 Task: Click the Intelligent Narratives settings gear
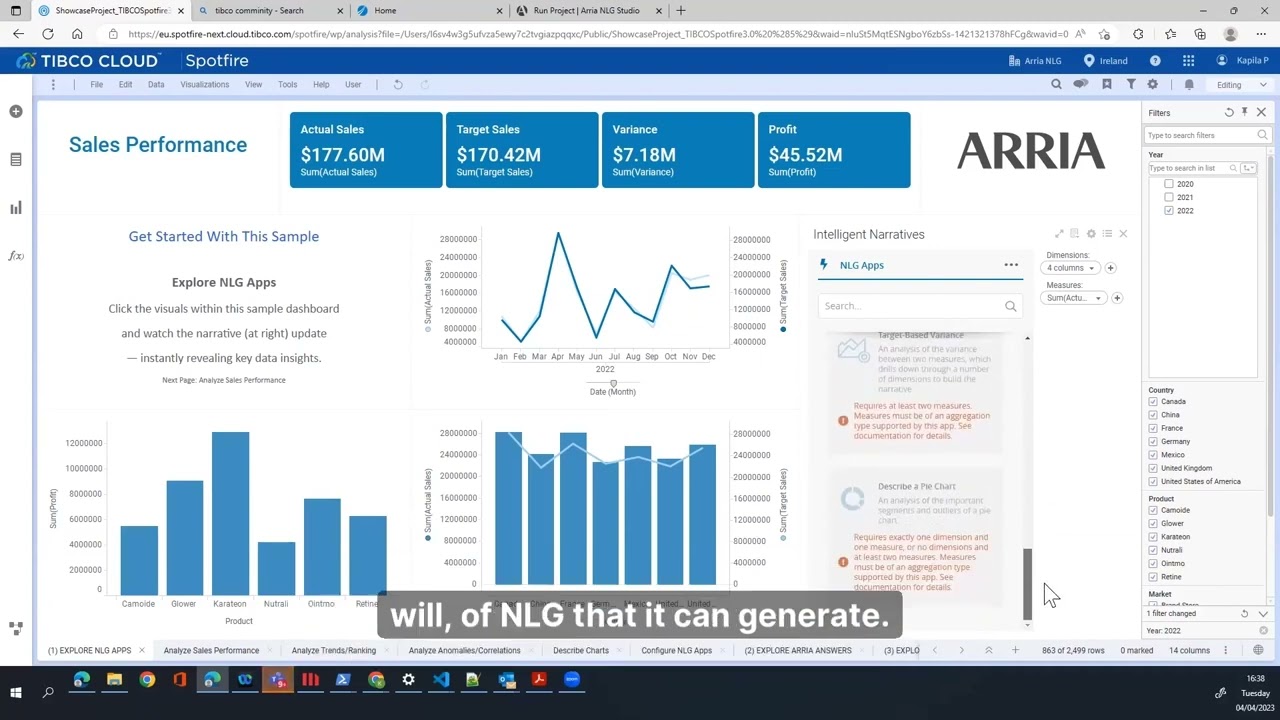coord(1091,234)
